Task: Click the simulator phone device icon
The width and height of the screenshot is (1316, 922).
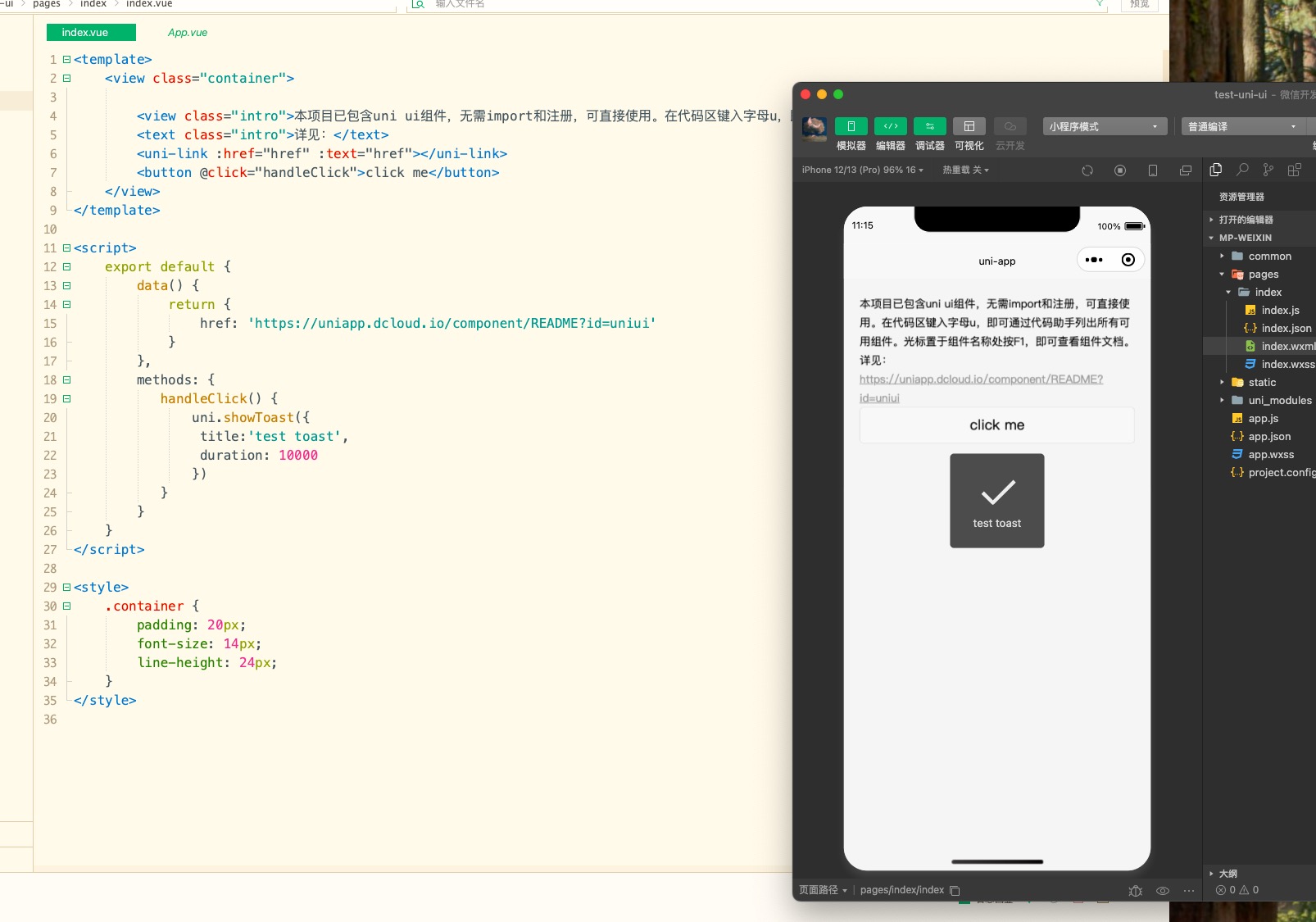Action: (1153, 170)
